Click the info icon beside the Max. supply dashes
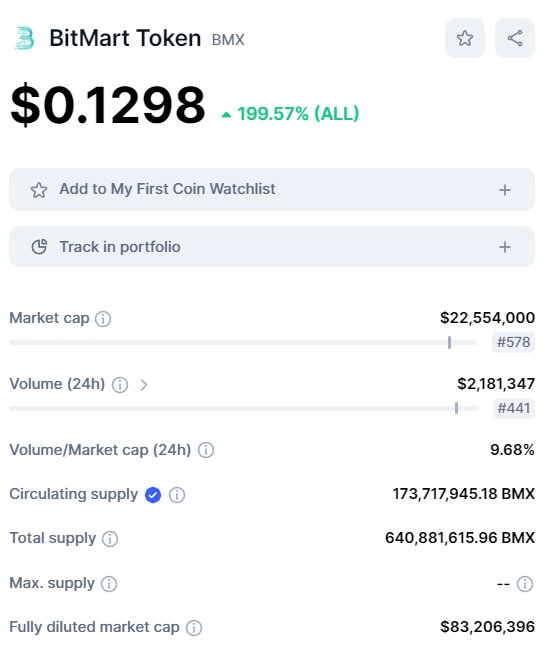548x655 pixels. 525,584
